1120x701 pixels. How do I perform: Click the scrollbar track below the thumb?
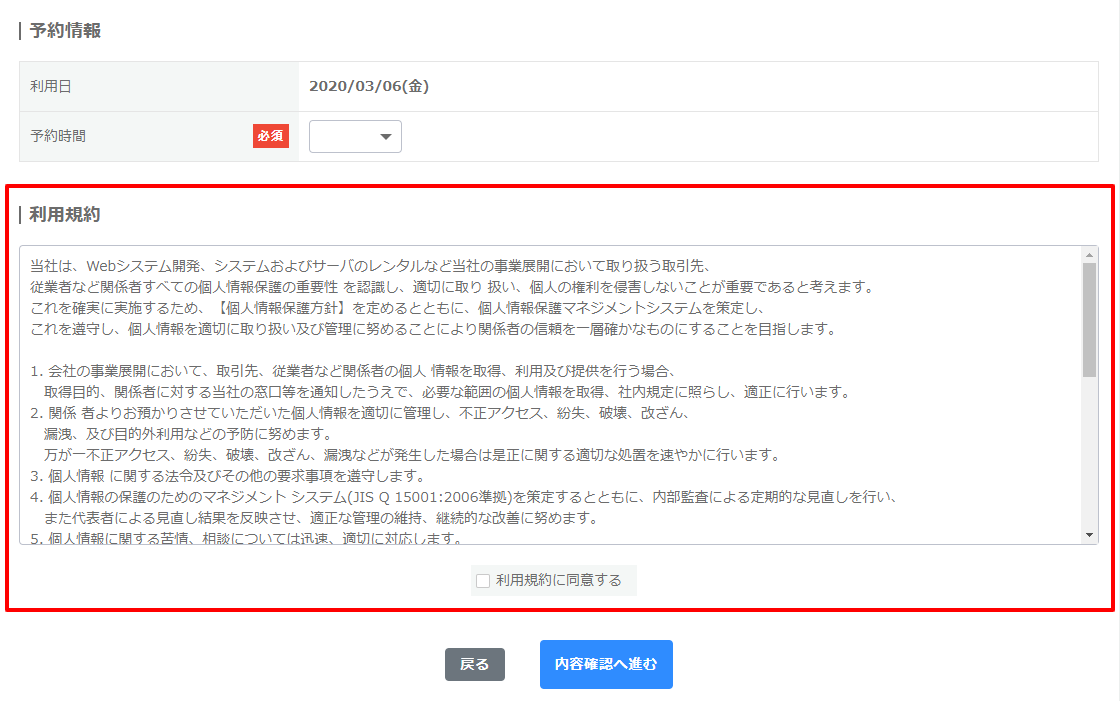coord(1089,450)
